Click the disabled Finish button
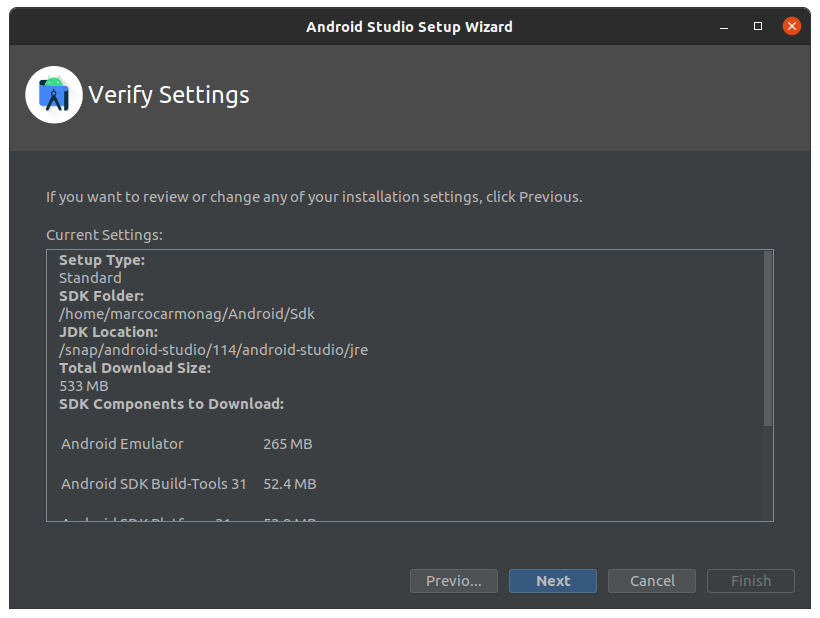This screenshot has width=820, height=618. (x=751, y=581)
